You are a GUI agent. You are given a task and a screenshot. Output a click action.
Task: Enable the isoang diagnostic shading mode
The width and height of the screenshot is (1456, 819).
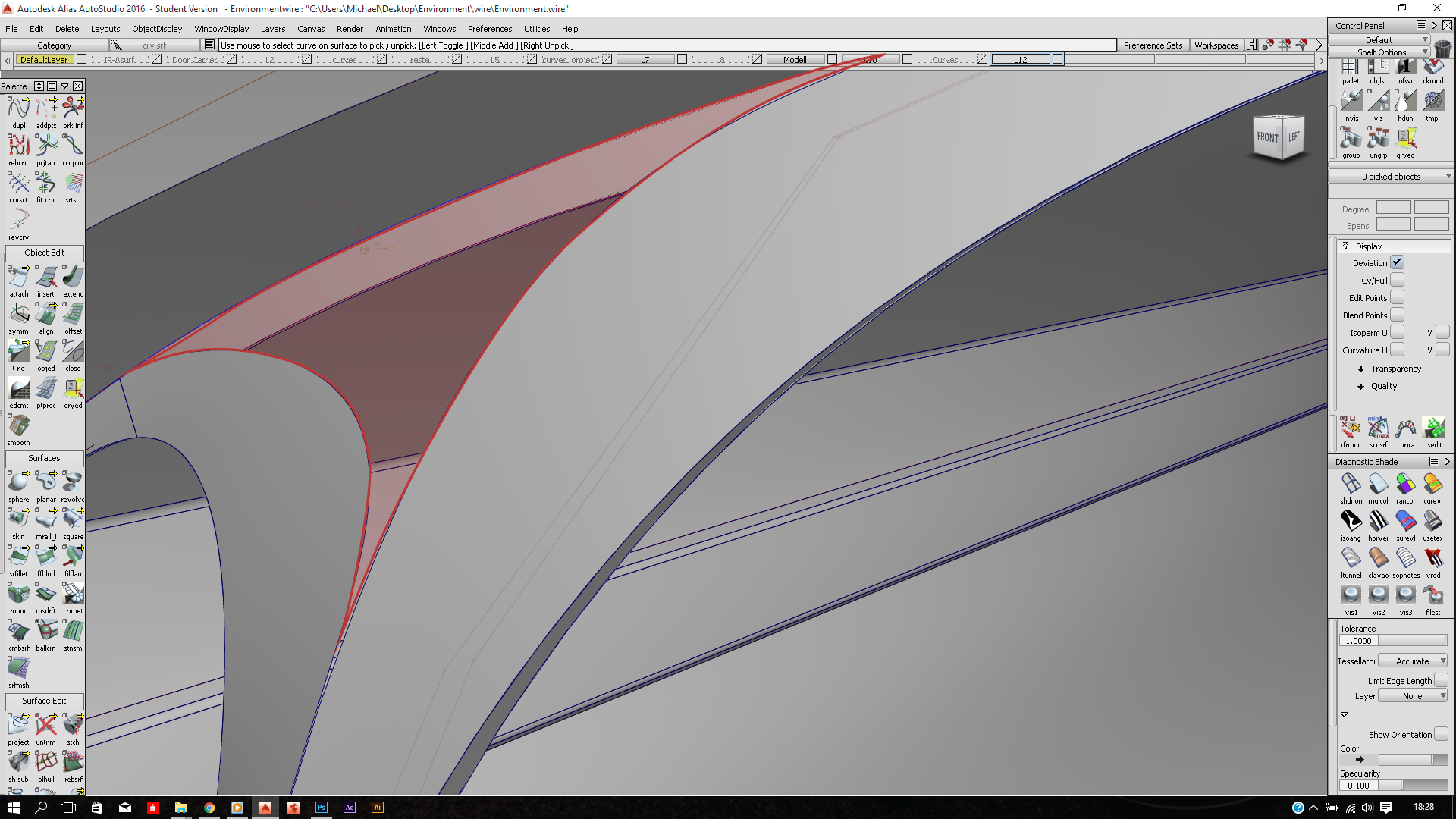(1351, 521)
